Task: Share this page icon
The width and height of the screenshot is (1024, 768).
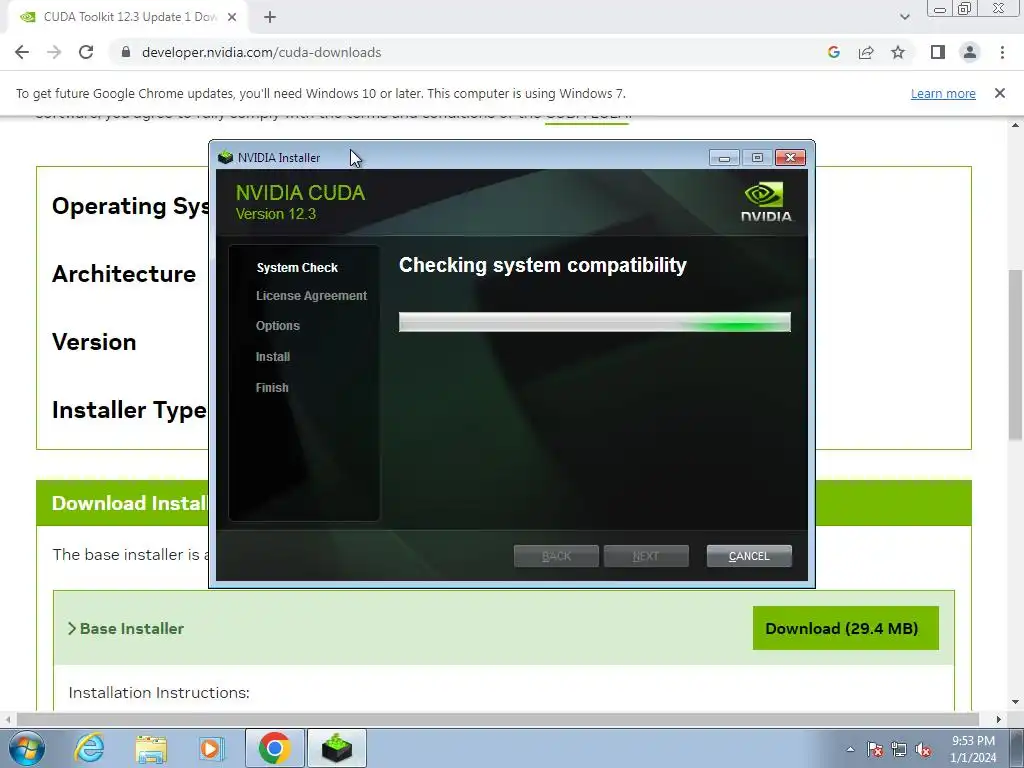Action: tap(866, 52)
